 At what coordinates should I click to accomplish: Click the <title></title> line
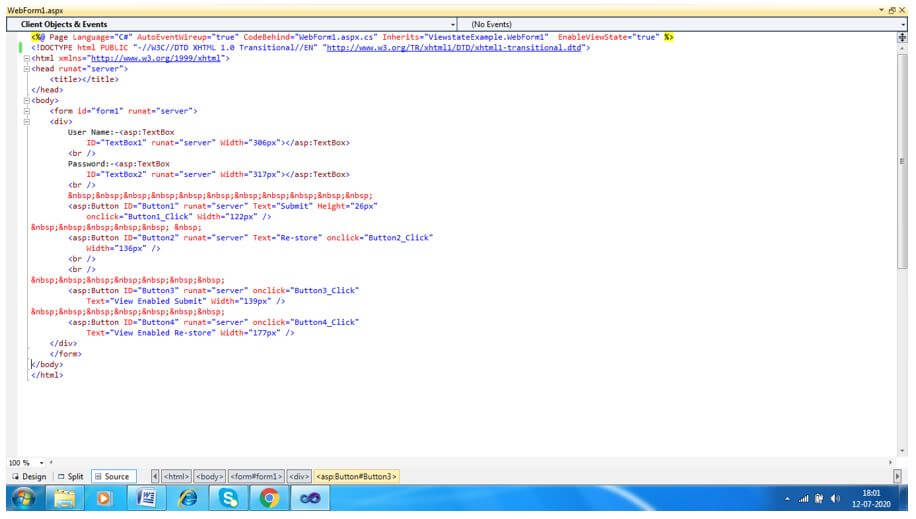[84, 79]
